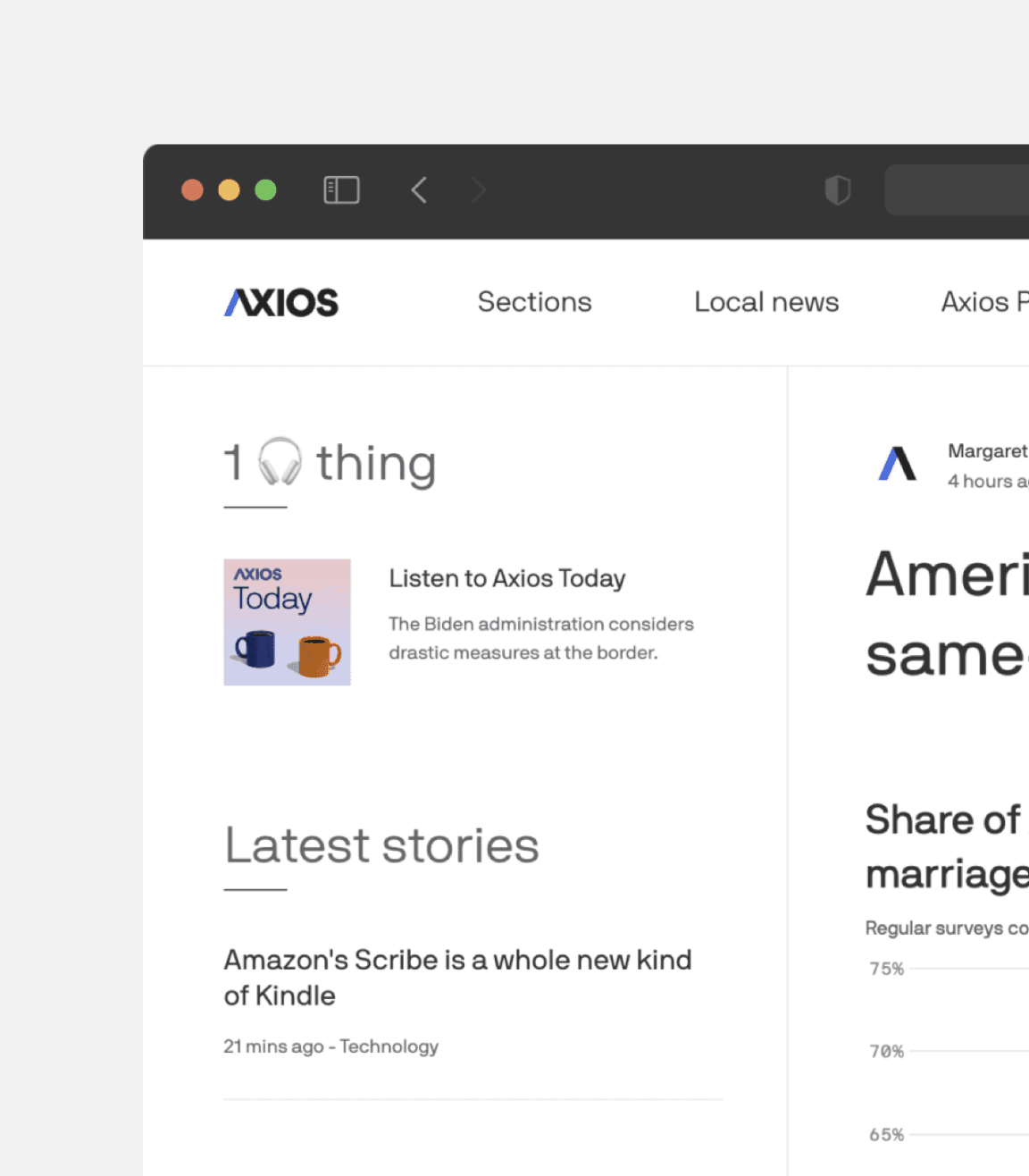The width and height of the screenshot is (1029, 1176).
Task: Focus the browser address bar
Action: (x=957, y=189)
